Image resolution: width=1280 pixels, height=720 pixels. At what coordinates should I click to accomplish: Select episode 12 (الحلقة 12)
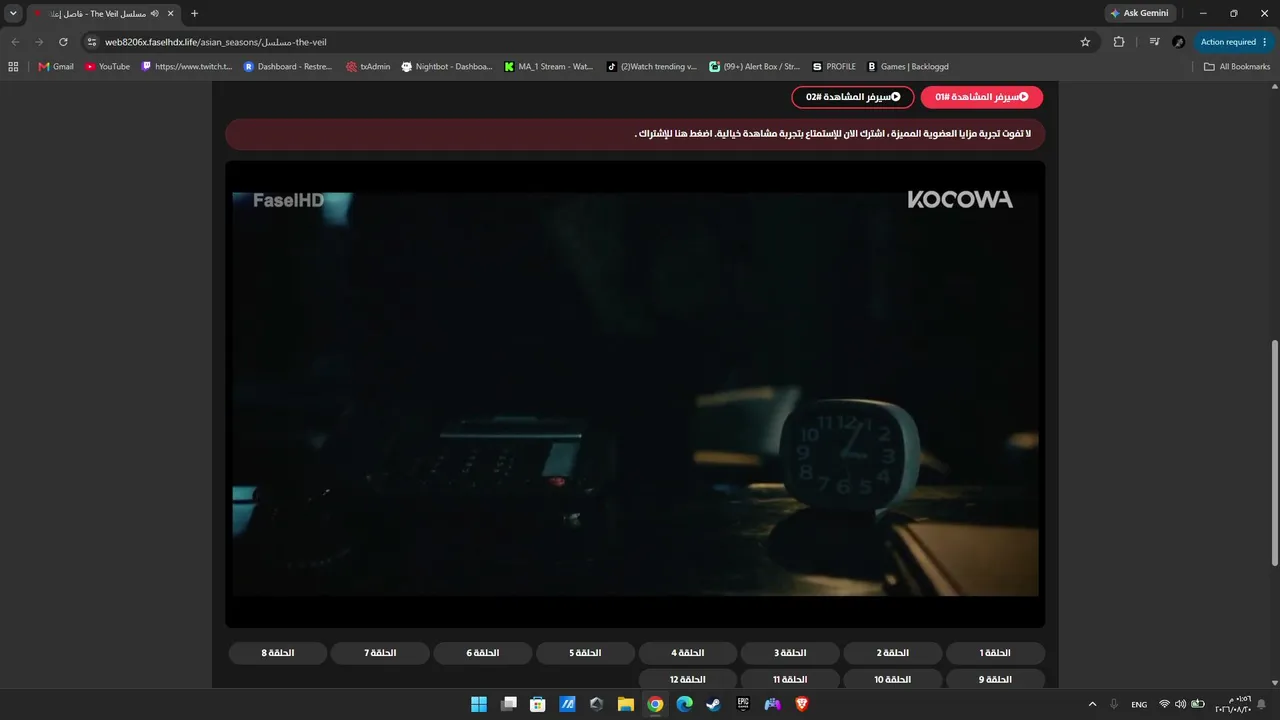688,679
